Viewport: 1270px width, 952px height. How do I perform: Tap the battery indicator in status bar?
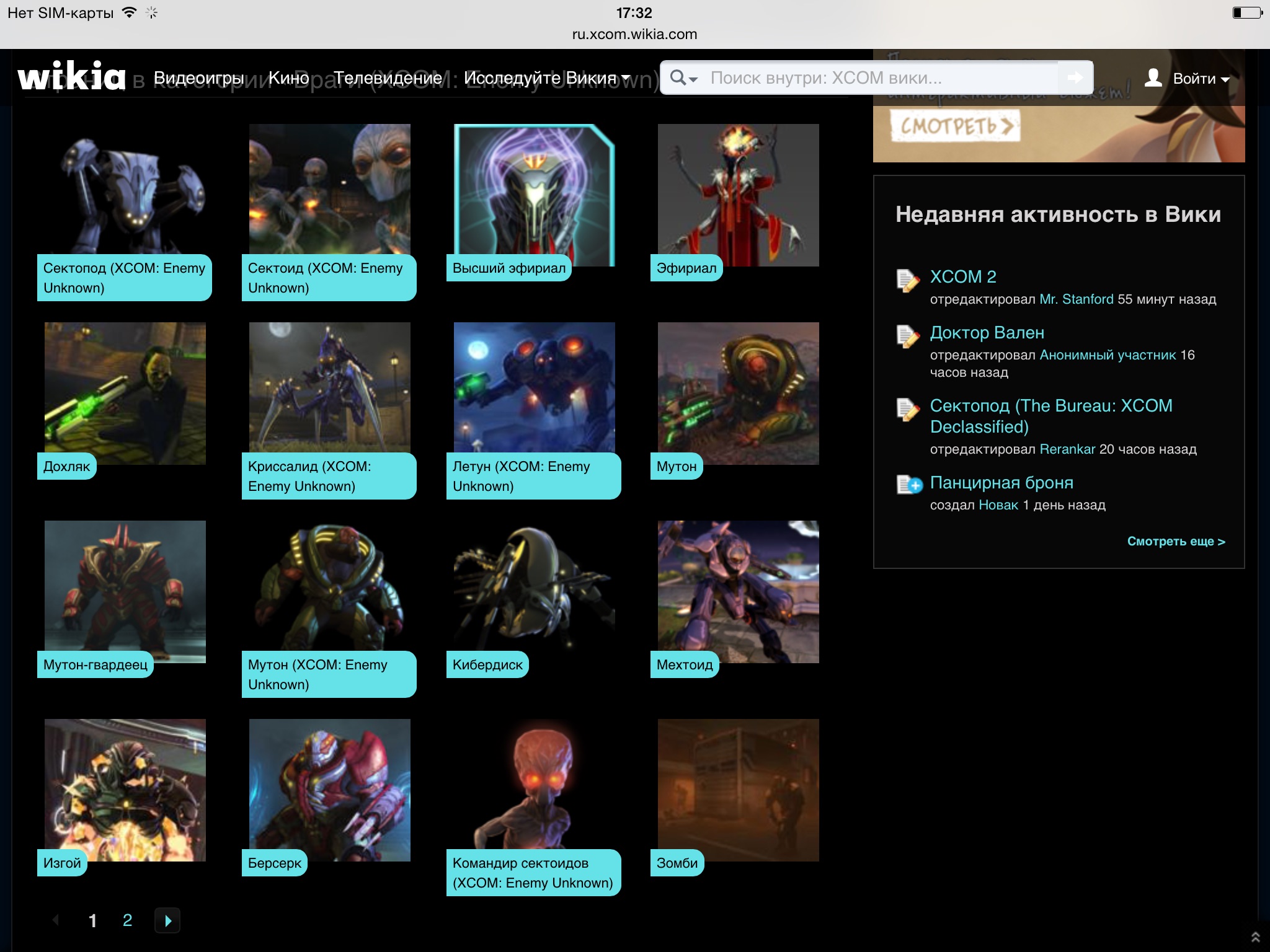[1247, 12]
